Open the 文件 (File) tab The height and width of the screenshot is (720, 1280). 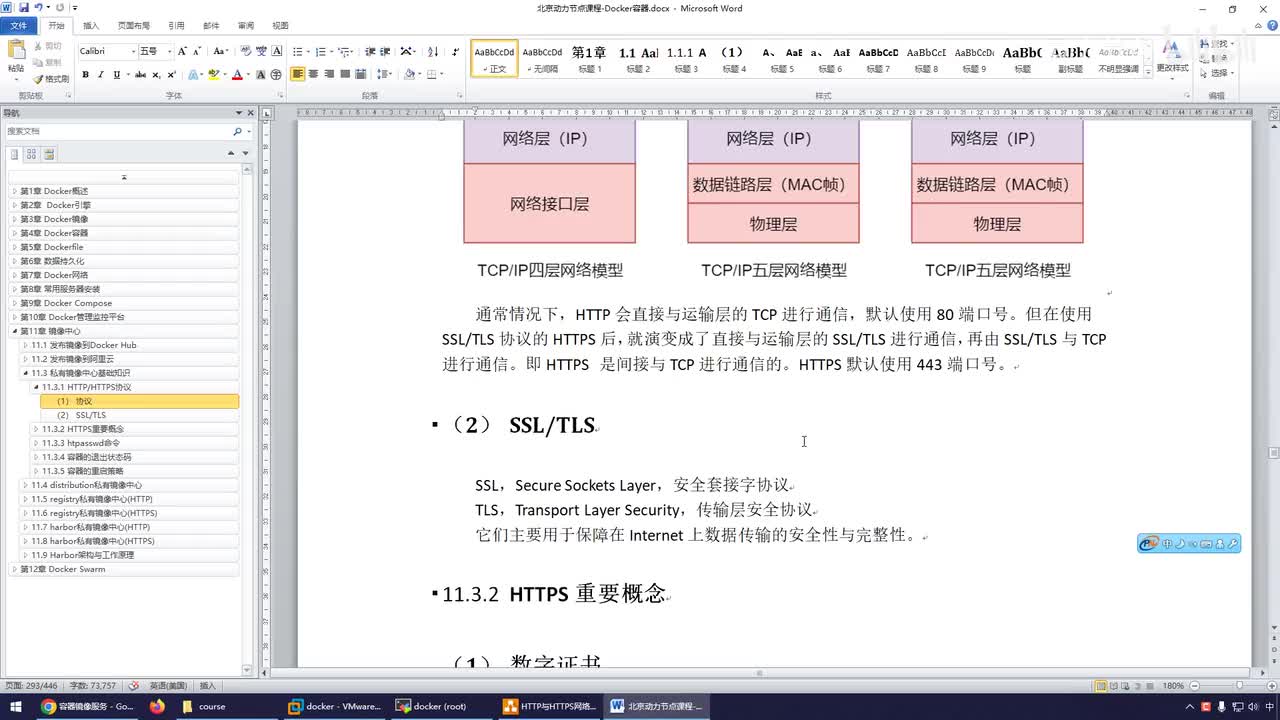(18, 25)
